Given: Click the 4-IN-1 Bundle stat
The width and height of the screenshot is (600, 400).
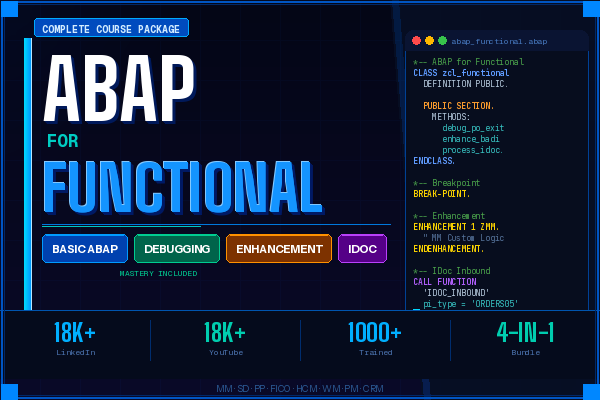Looking at the screenshot, I should coord(525,338).
